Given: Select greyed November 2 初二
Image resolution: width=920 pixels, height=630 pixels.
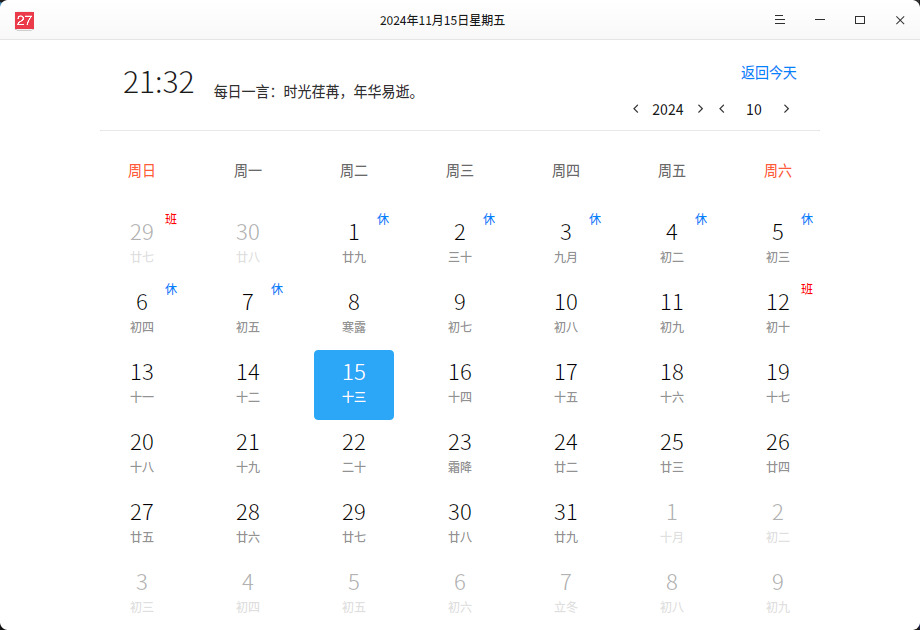Looking at the screenshot, I should click(x=778, y=524).
